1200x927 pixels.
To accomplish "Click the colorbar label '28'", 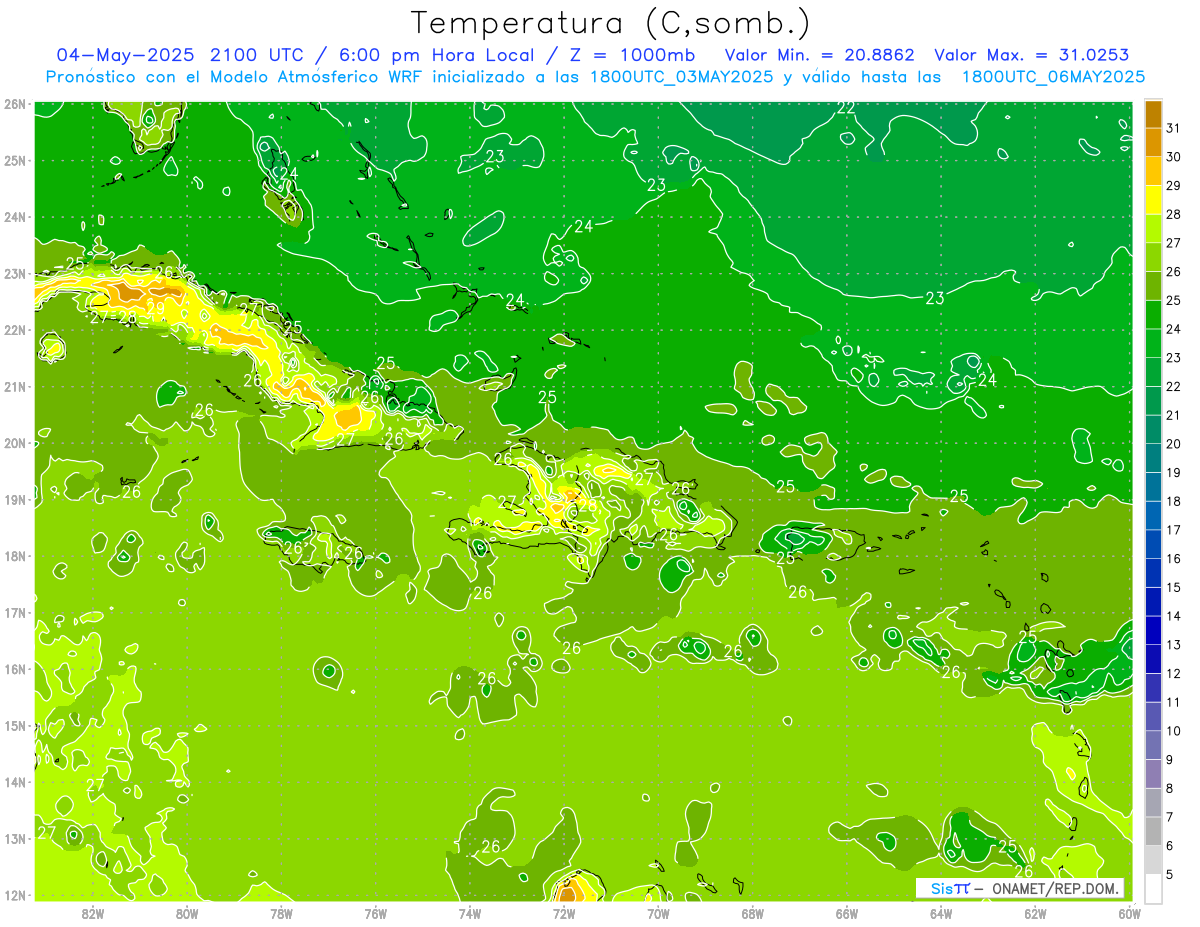I will coord(1173,214).
